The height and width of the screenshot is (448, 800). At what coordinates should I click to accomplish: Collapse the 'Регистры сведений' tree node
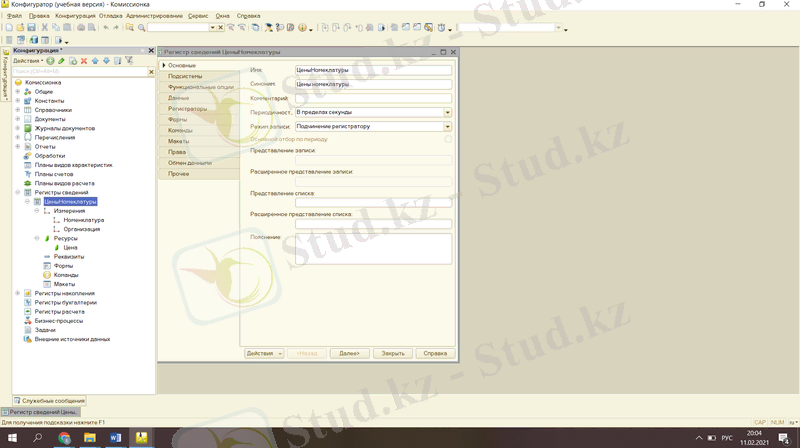pyautogui.click(x=17, y=192)
